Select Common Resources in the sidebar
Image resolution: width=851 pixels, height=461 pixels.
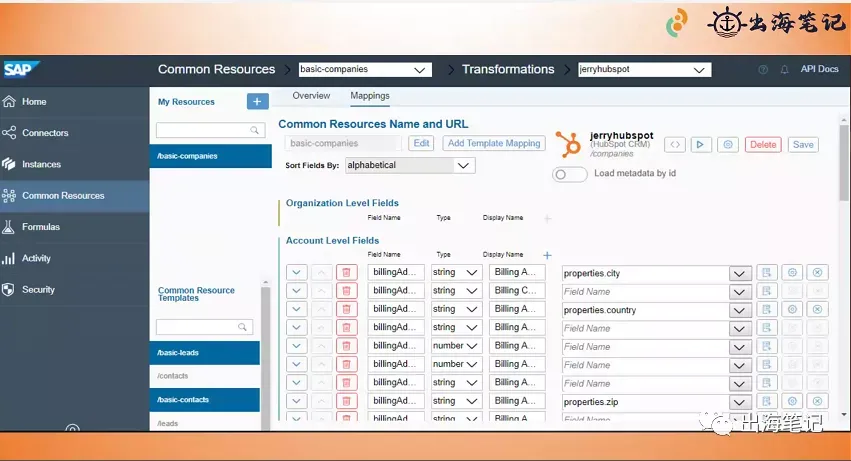tap(74, 195)
